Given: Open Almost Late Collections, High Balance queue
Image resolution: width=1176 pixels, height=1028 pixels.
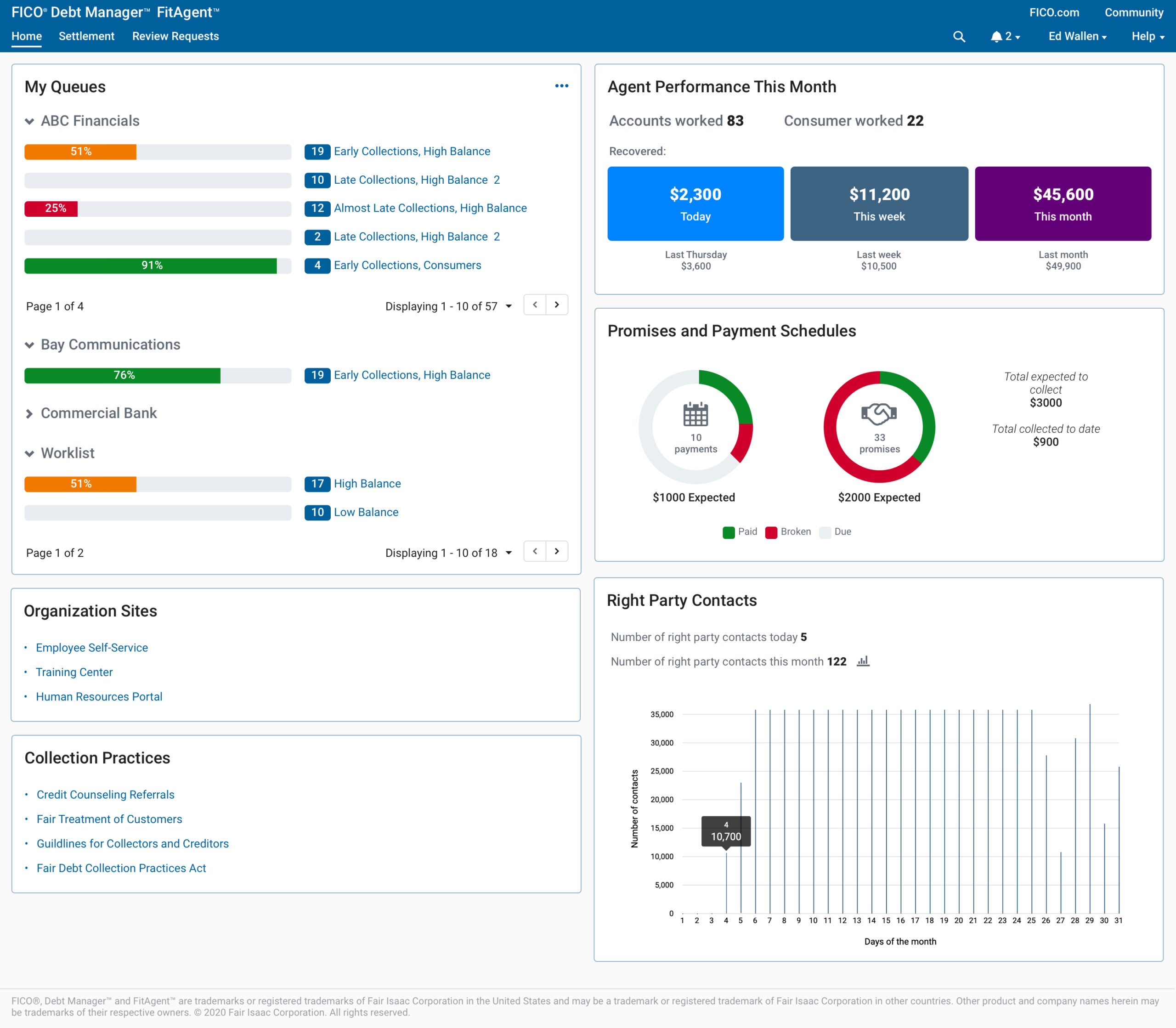Looking at the screenshot, I should point(430,208).
